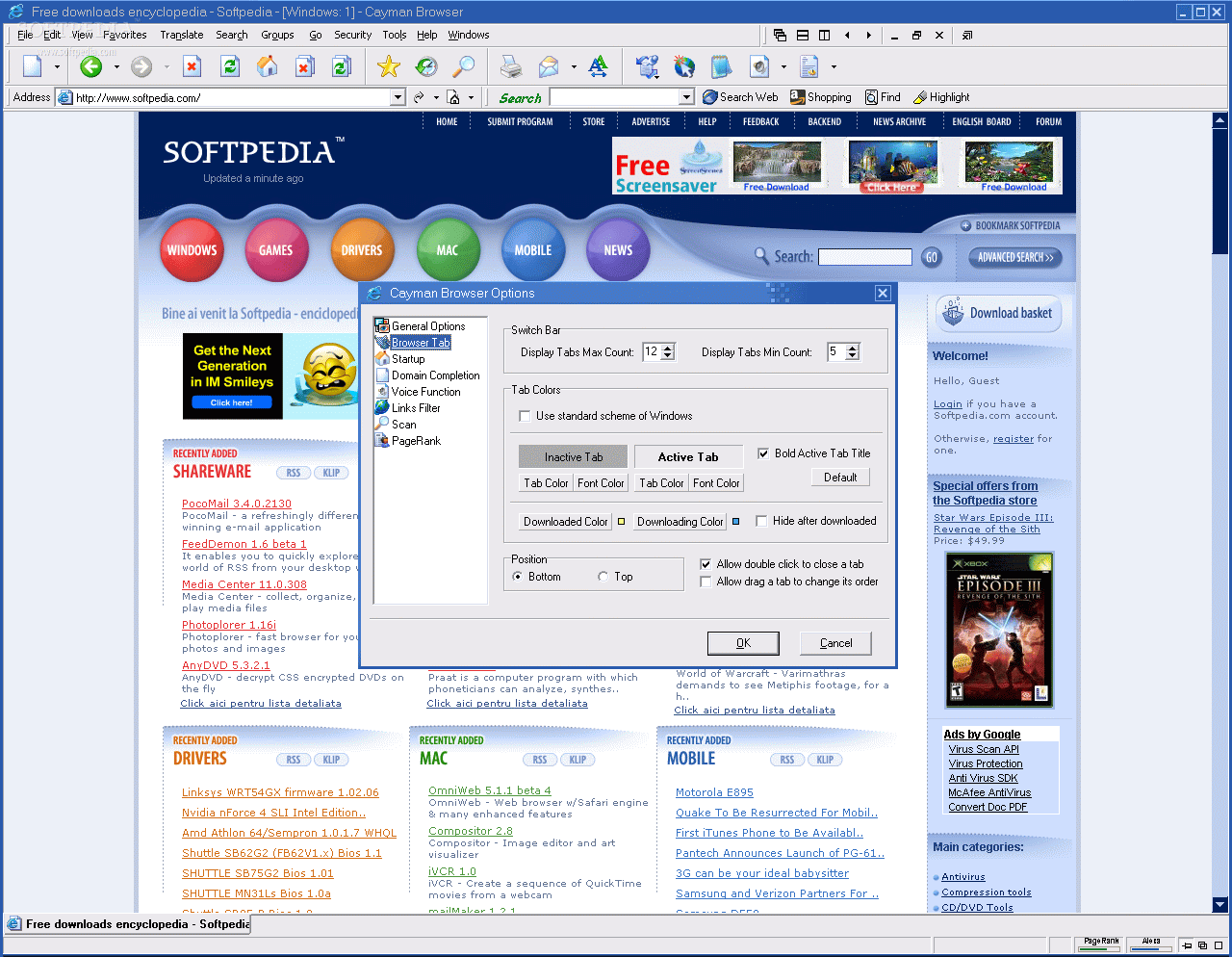The height and width of the screenshot is (957, 1232).
Task: Click Cancel in Cayman Browser Options
Action: (835, 643)
